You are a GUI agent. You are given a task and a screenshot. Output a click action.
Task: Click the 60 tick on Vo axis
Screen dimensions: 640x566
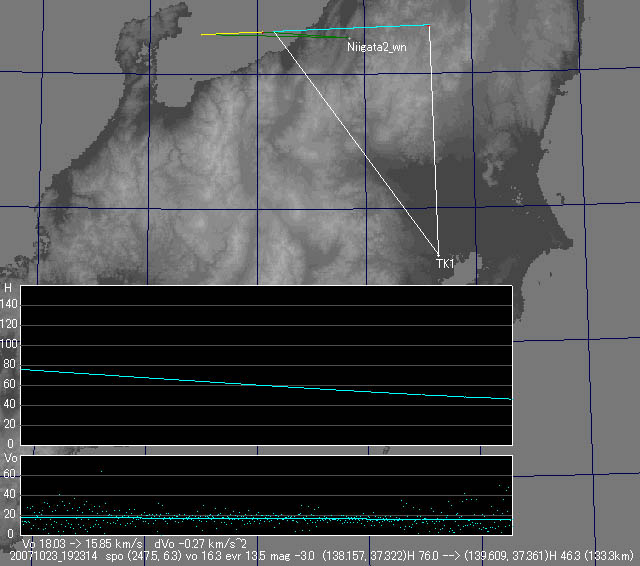pos(9,474)
